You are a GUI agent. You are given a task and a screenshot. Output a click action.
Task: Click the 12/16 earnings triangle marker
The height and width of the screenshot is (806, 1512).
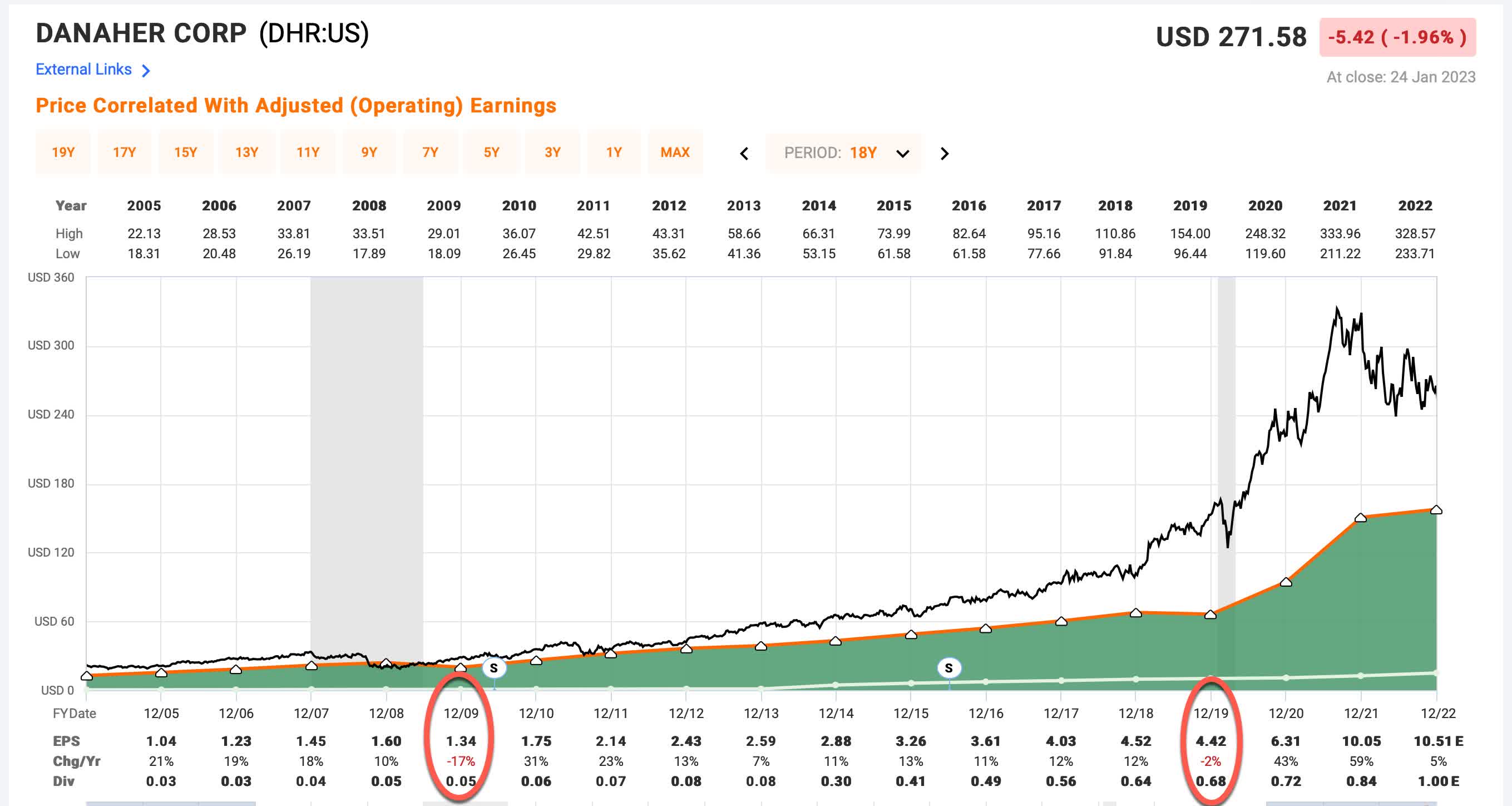point(986,628)
